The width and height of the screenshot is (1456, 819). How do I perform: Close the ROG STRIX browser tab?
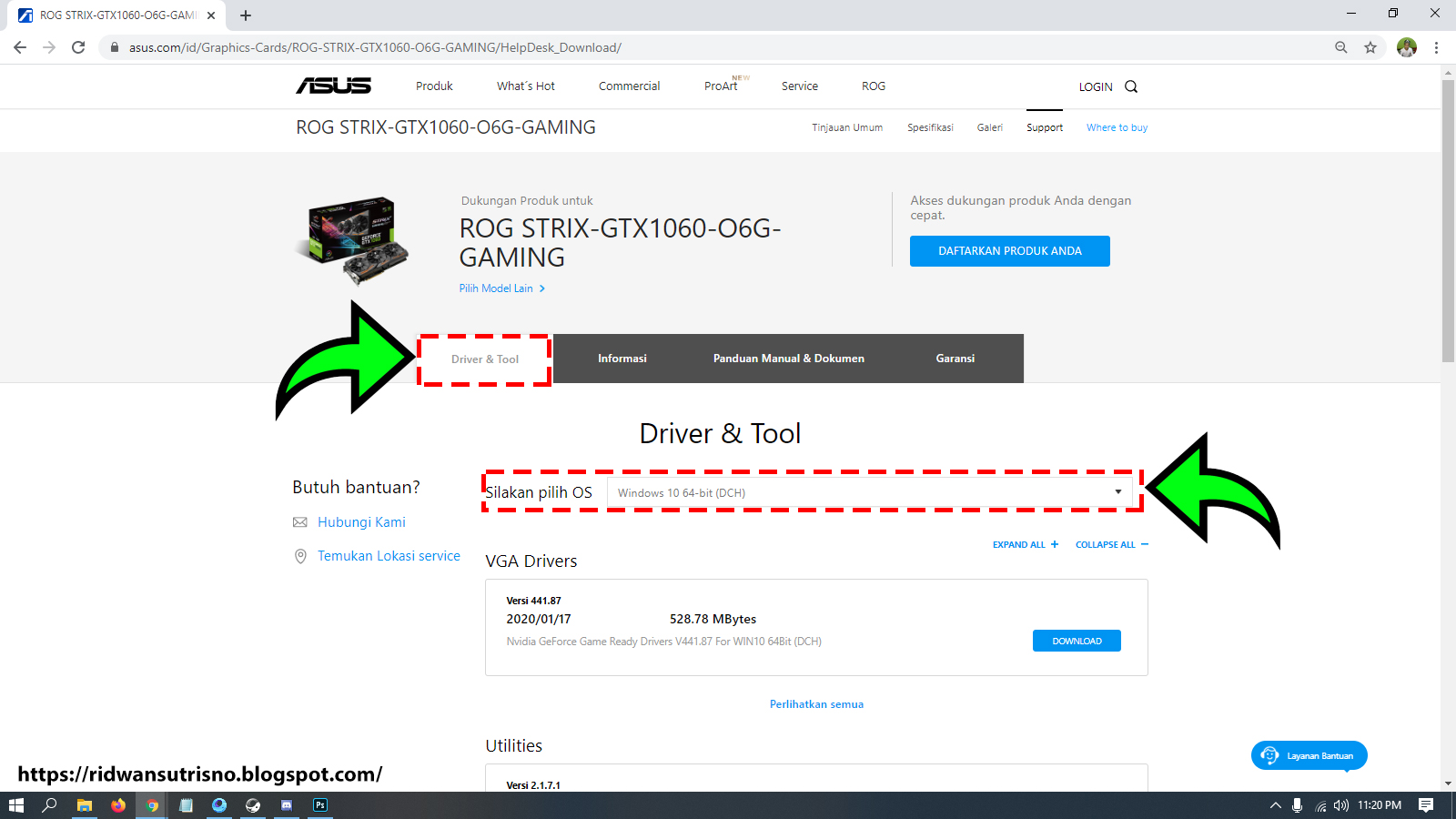pos(211,15)
